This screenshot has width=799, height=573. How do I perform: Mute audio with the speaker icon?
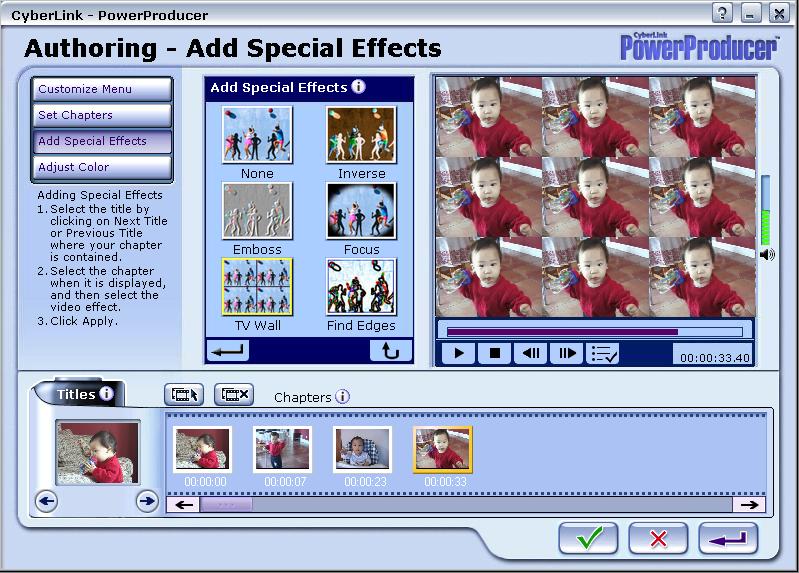[x=767, y=255]
